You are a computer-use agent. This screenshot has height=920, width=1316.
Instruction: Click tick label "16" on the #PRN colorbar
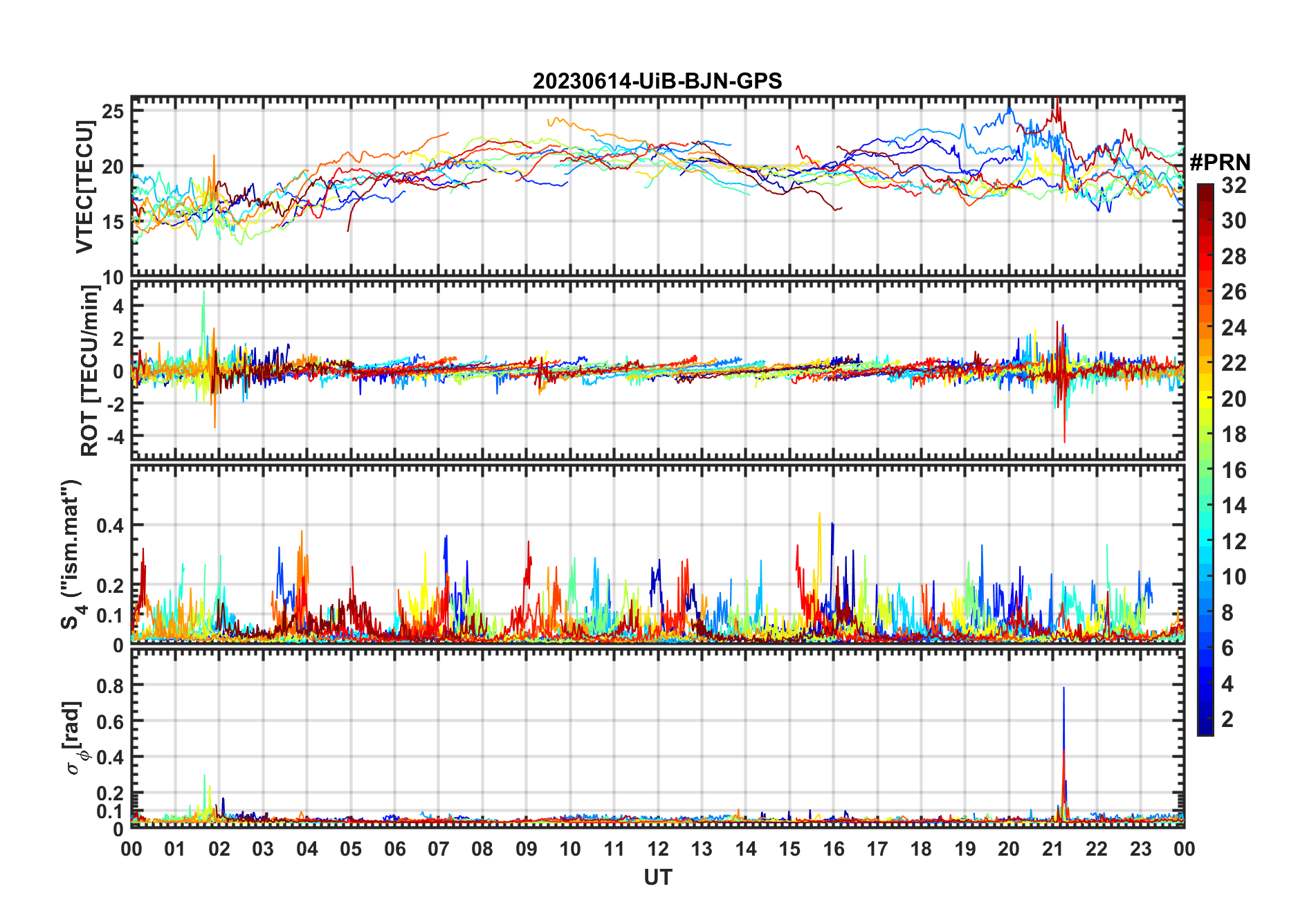click(1234, 470)
